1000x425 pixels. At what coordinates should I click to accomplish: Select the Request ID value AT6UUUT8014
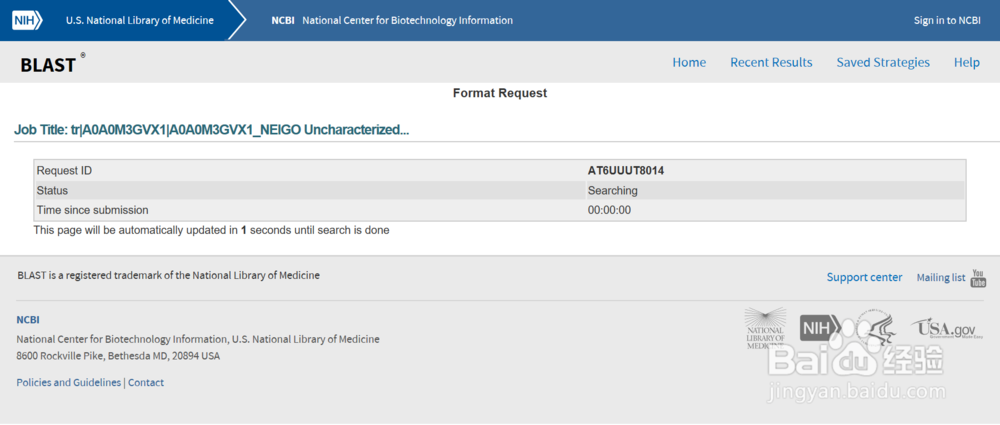626,170
